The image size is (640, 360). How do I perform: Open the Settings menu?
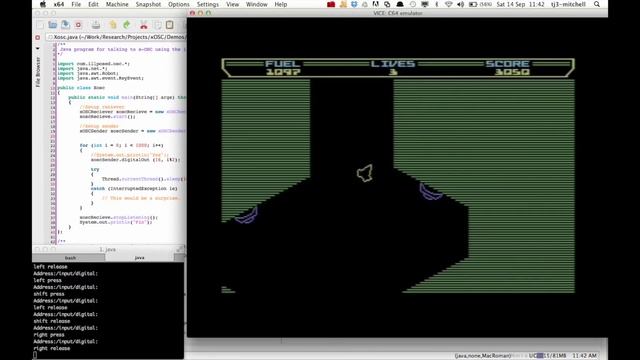pyautogui.click(x=208, y=4)
